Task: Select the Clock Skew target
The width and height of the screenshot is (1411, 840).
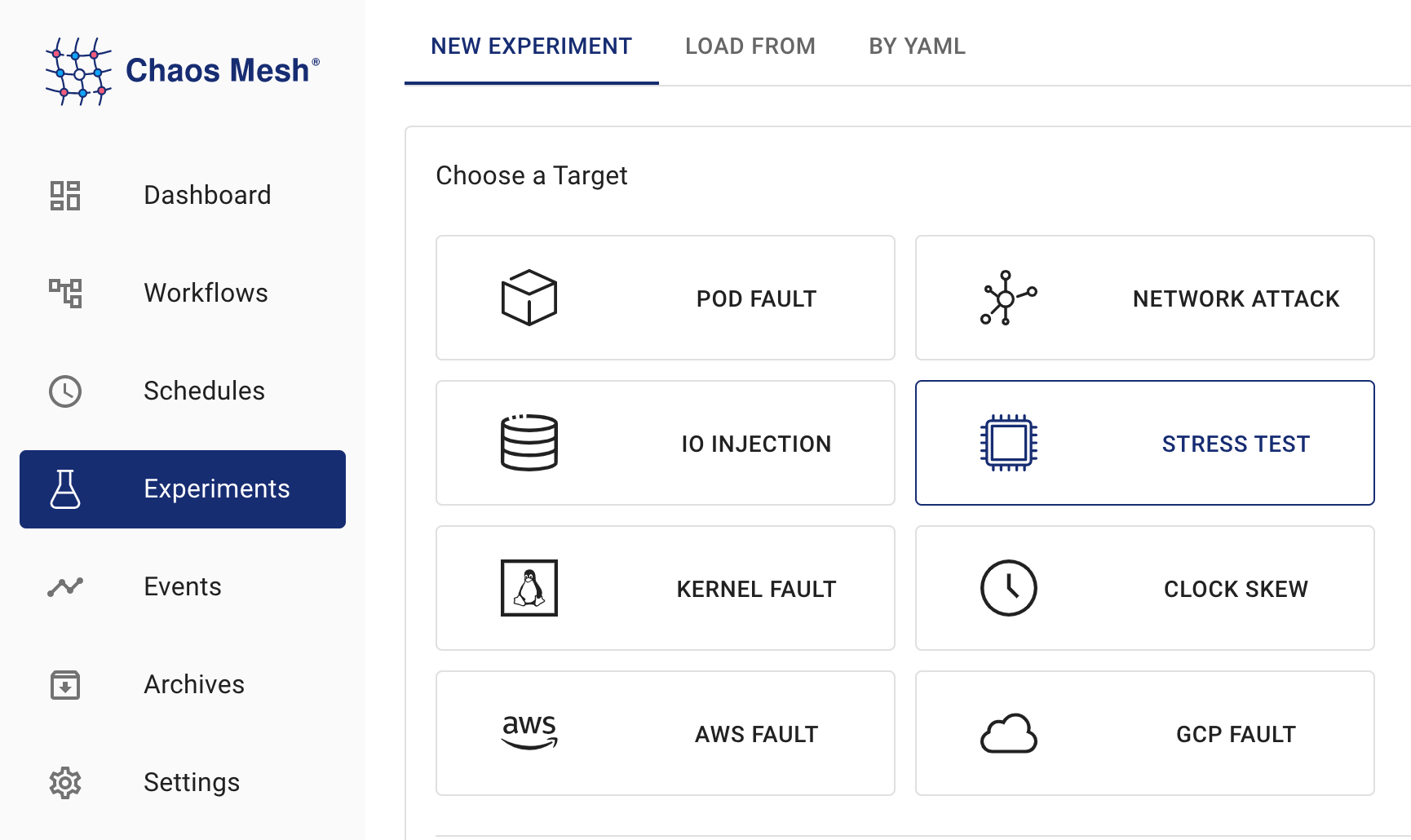Action: point(1144,588)
